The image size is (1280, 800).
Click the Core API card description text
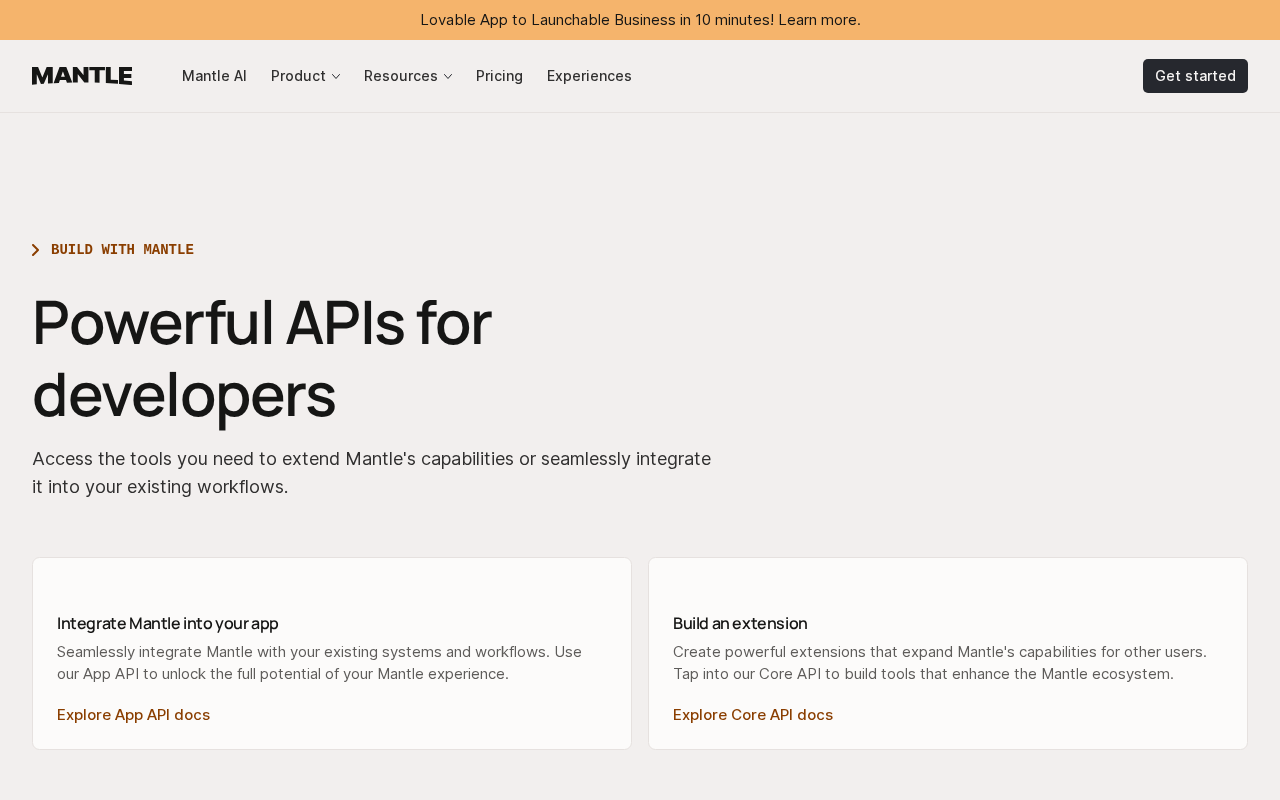click(x=939, y=663)
